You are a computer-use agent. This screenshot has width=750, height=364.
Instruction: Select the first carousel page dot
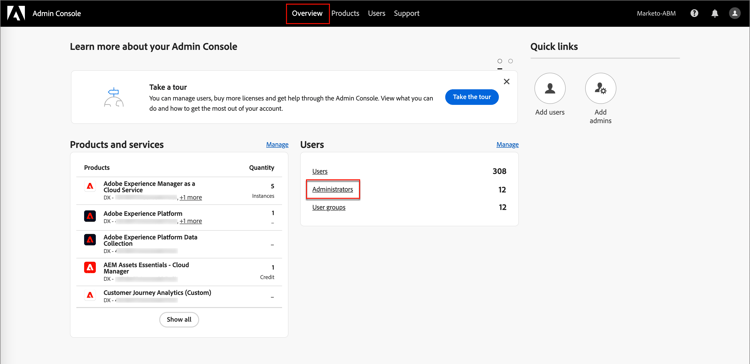[x=500, y=61]
